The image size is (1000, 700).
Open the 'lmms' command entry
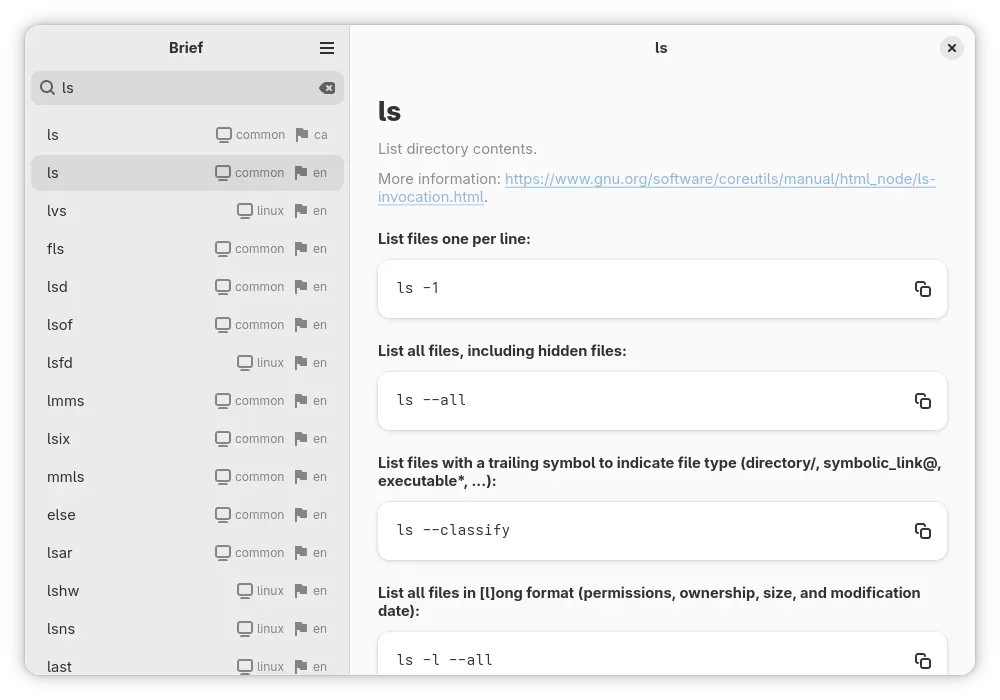187,401
